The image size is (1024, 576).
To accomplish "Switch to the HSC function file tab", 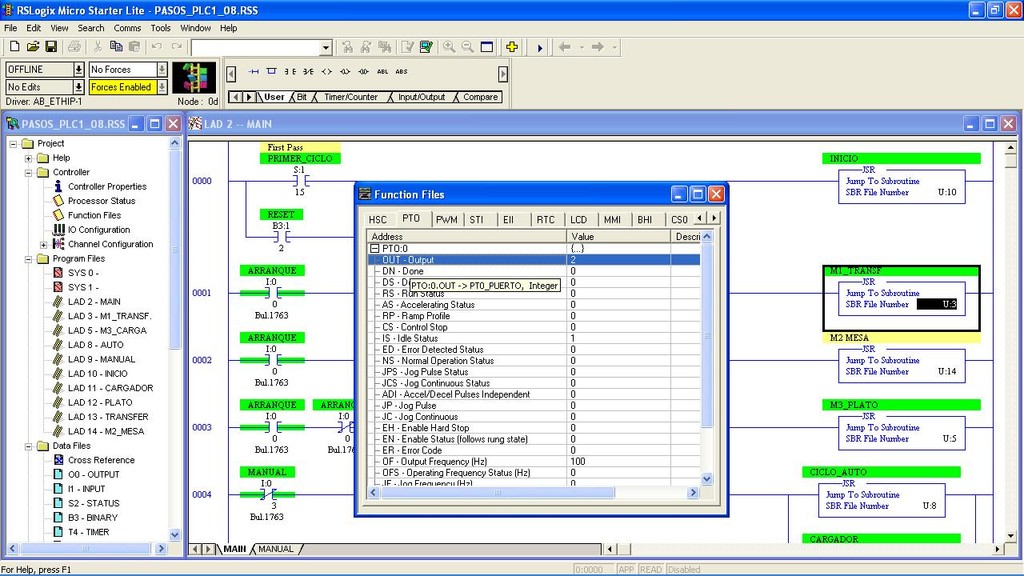I will click(377, 219).
